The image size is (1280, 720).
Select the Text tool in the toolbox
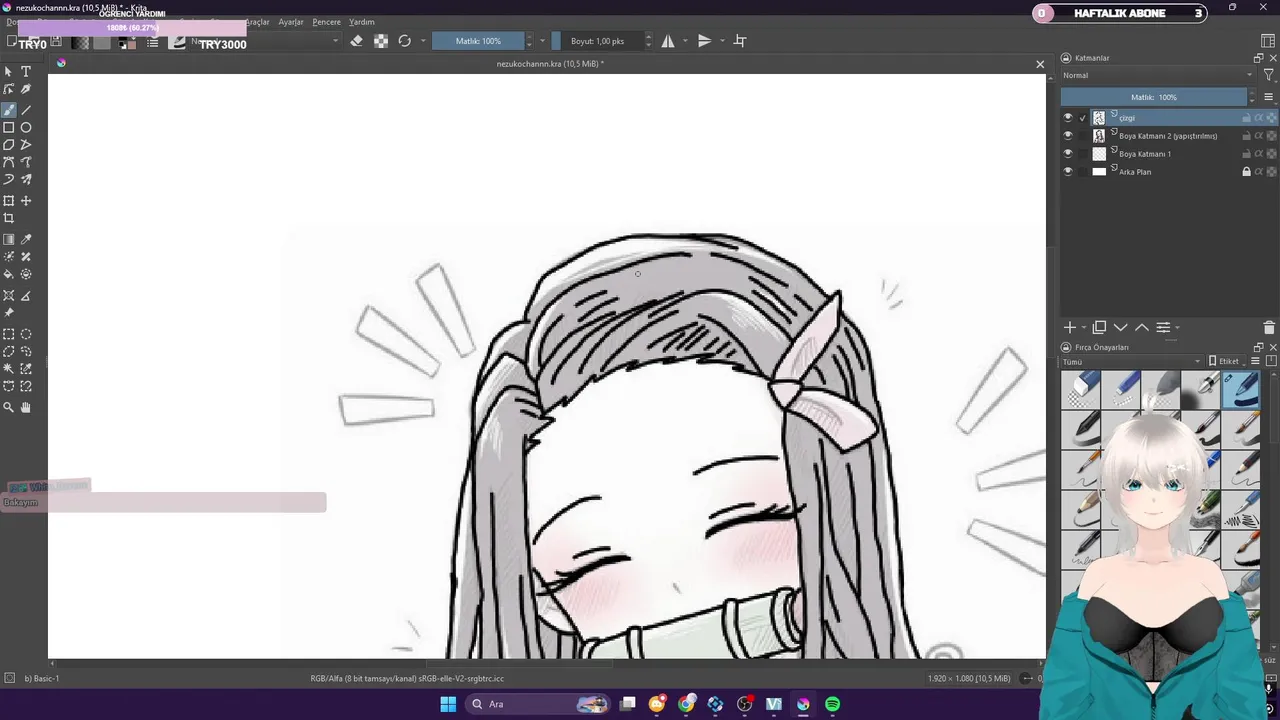click(x=26, y=72)
